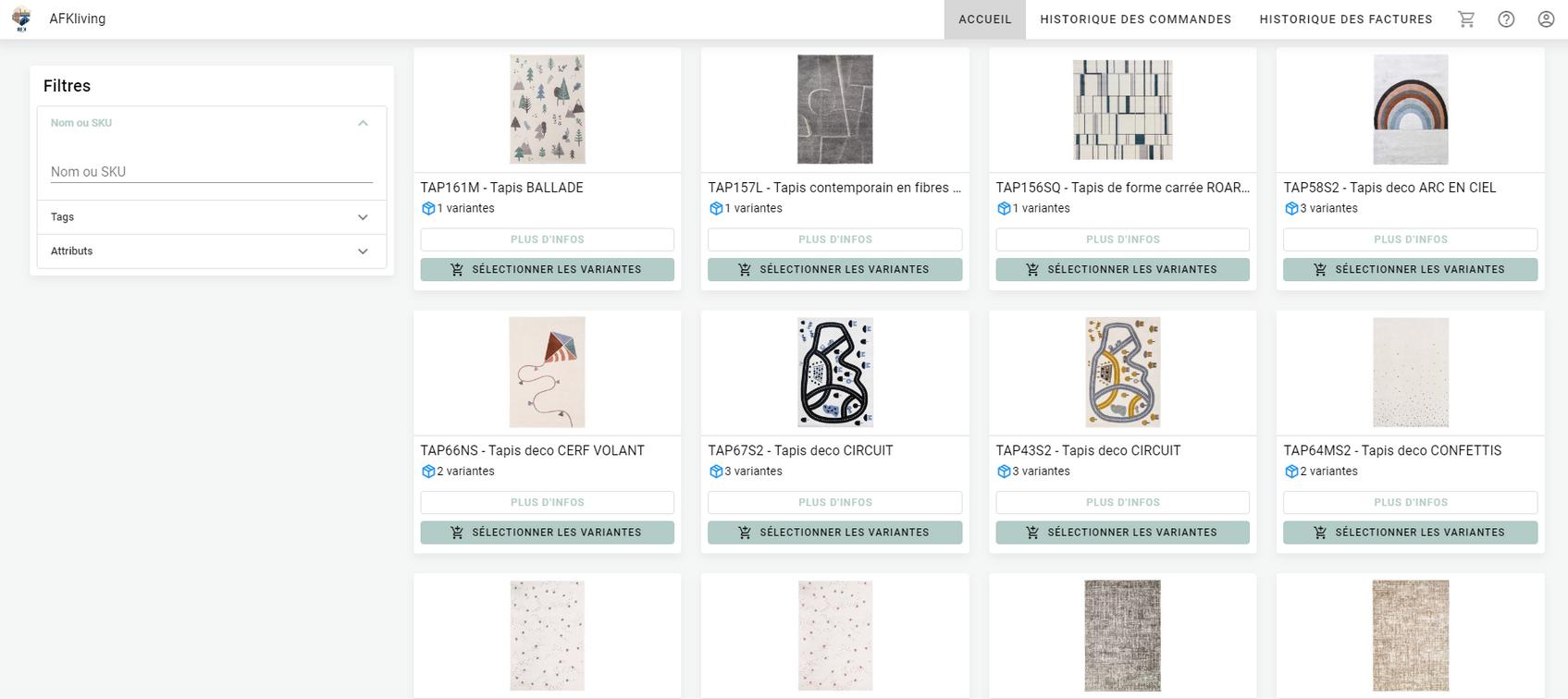
Task: Click the Nom ou SKU search field
Action: click(x=211, y=172)
